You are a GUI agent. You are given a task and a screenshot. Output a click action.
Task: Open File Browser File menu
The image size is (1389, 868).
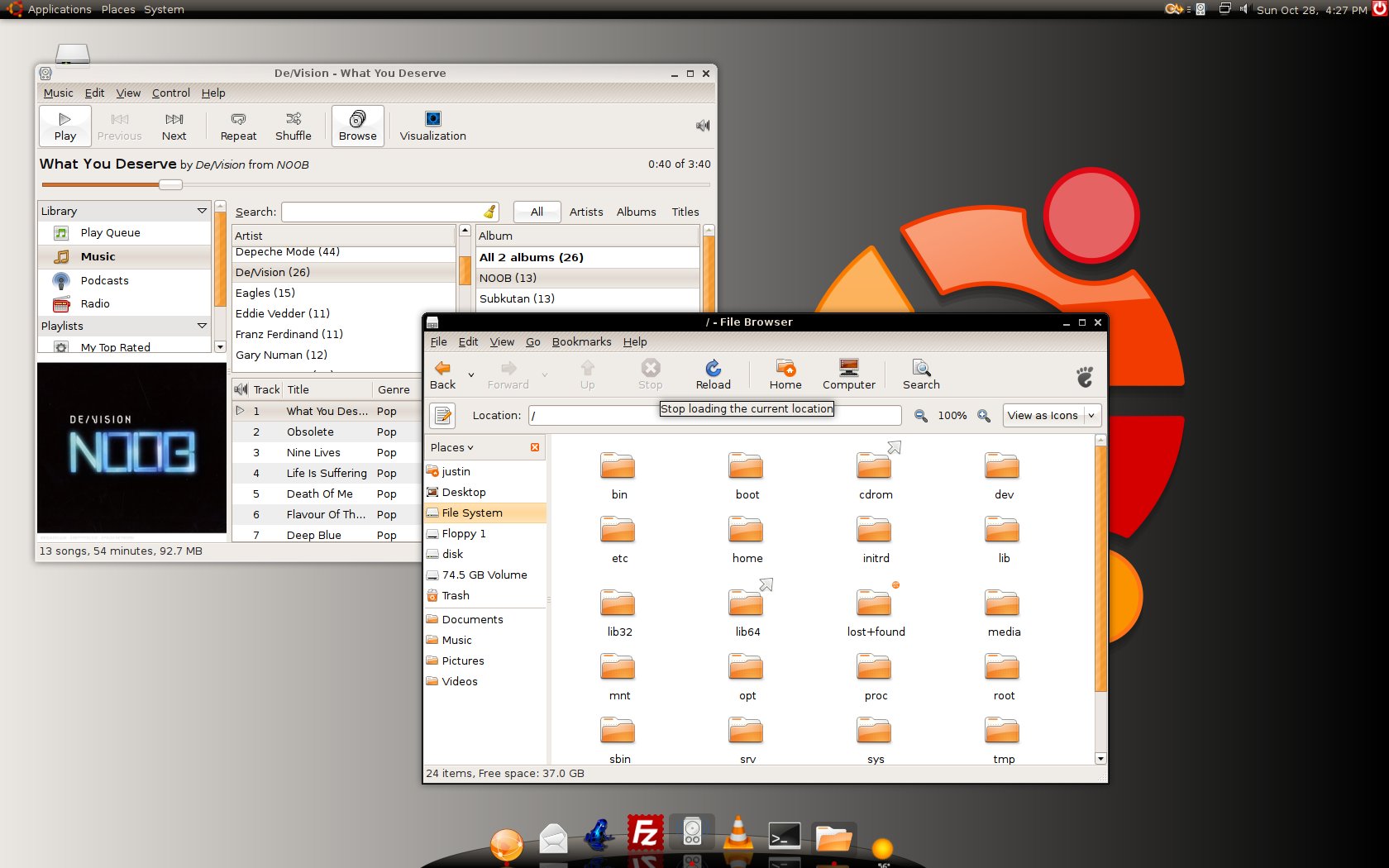tap(438, 341)
